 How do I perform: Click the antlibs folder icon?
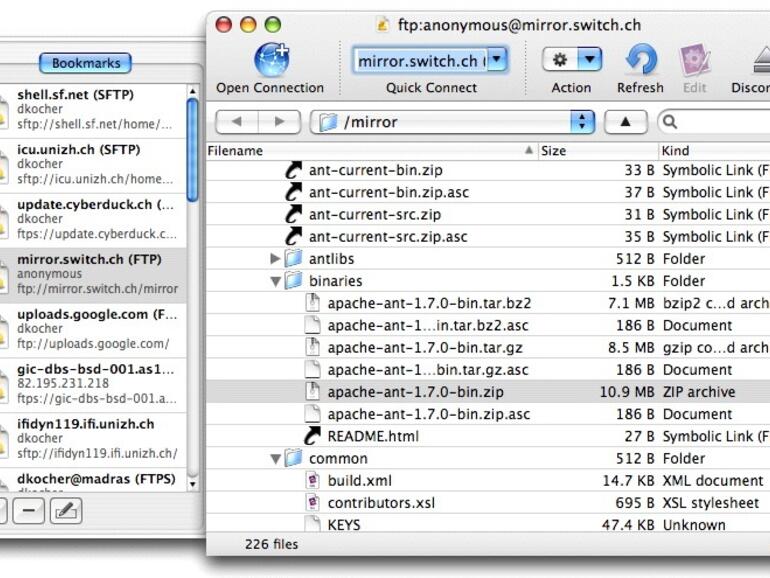coord(294,258)
